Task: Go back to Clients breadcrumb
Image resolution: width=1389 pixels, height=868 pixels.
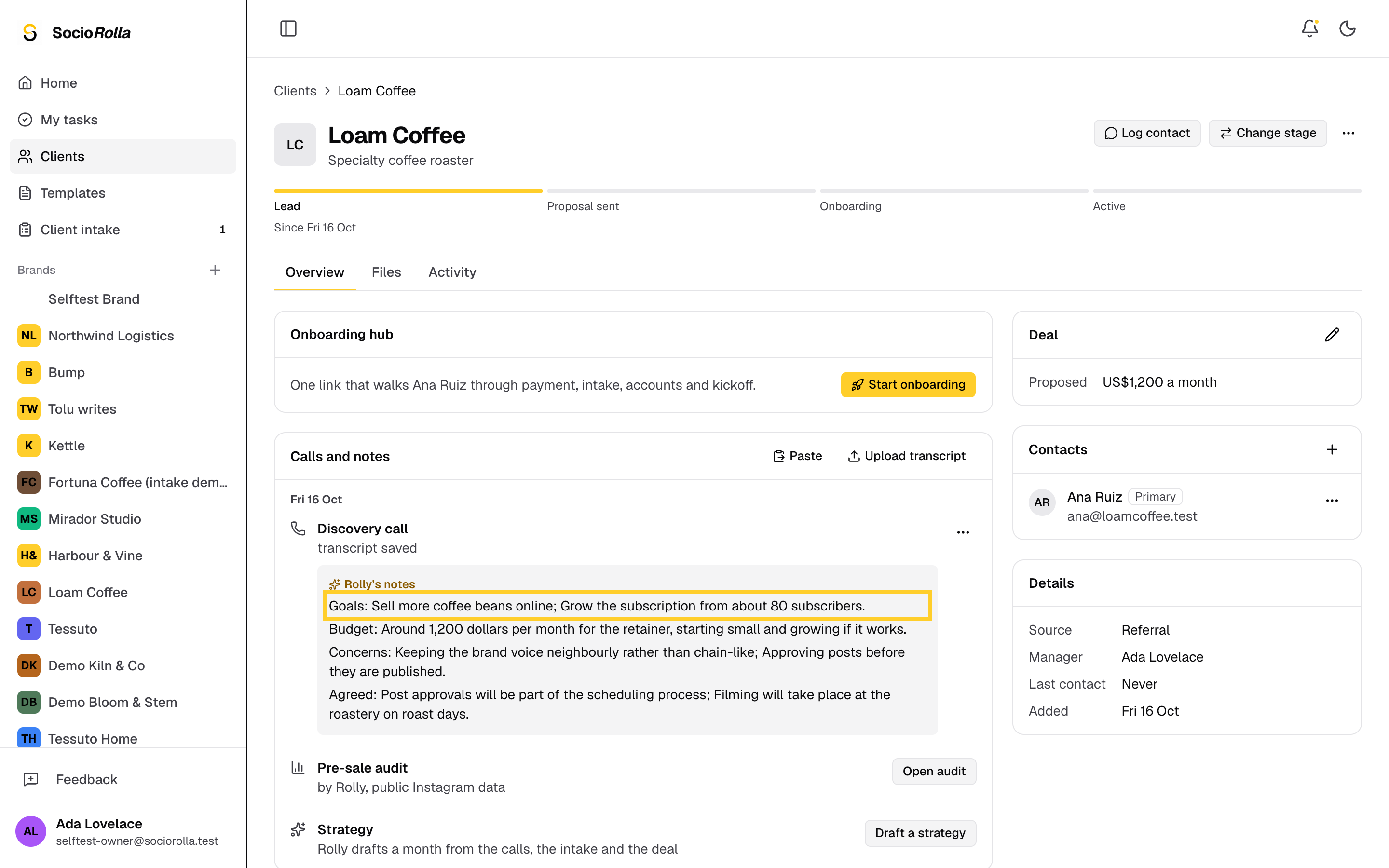Action: pyautogui.click(x=295, y=91)
